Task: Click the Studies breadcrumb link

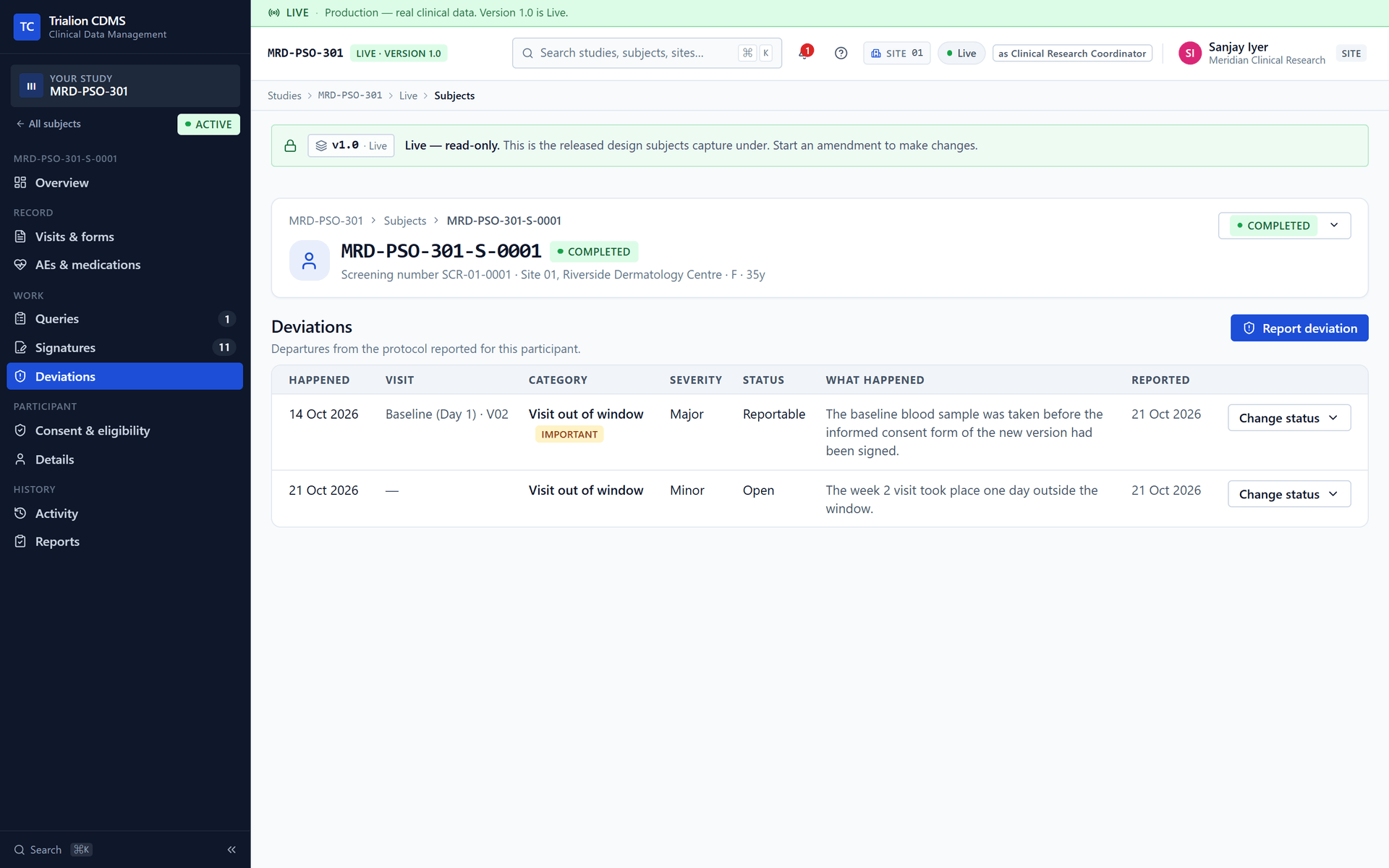Action: 284,95
